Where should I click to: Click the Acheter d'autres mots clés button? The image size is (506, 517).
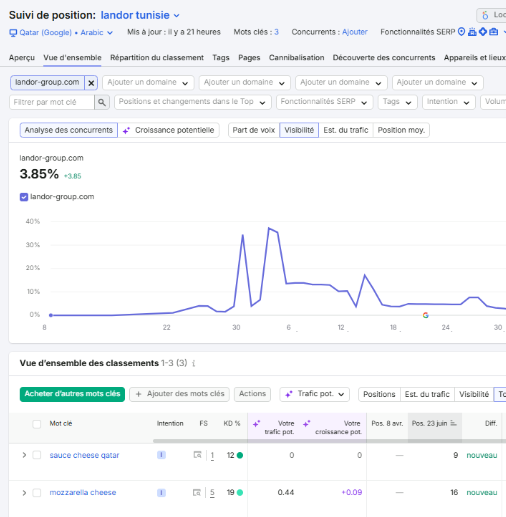[72, 394]
